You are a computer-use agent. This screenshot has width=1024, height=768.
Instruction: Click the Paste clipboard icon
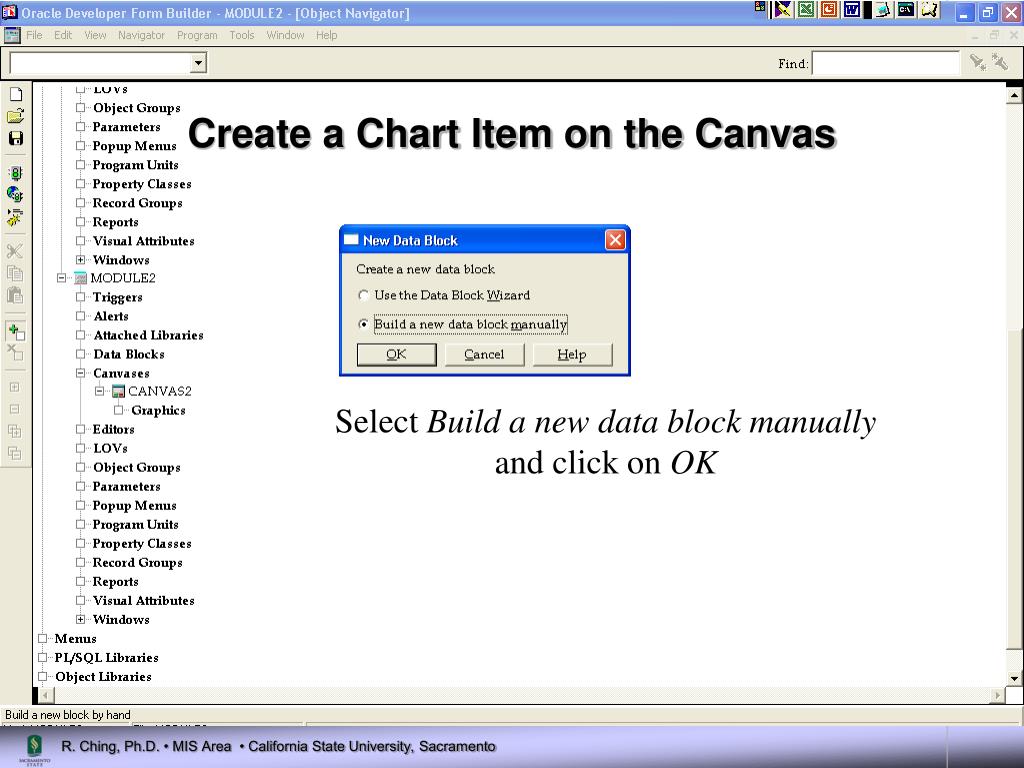pos(15,295)
